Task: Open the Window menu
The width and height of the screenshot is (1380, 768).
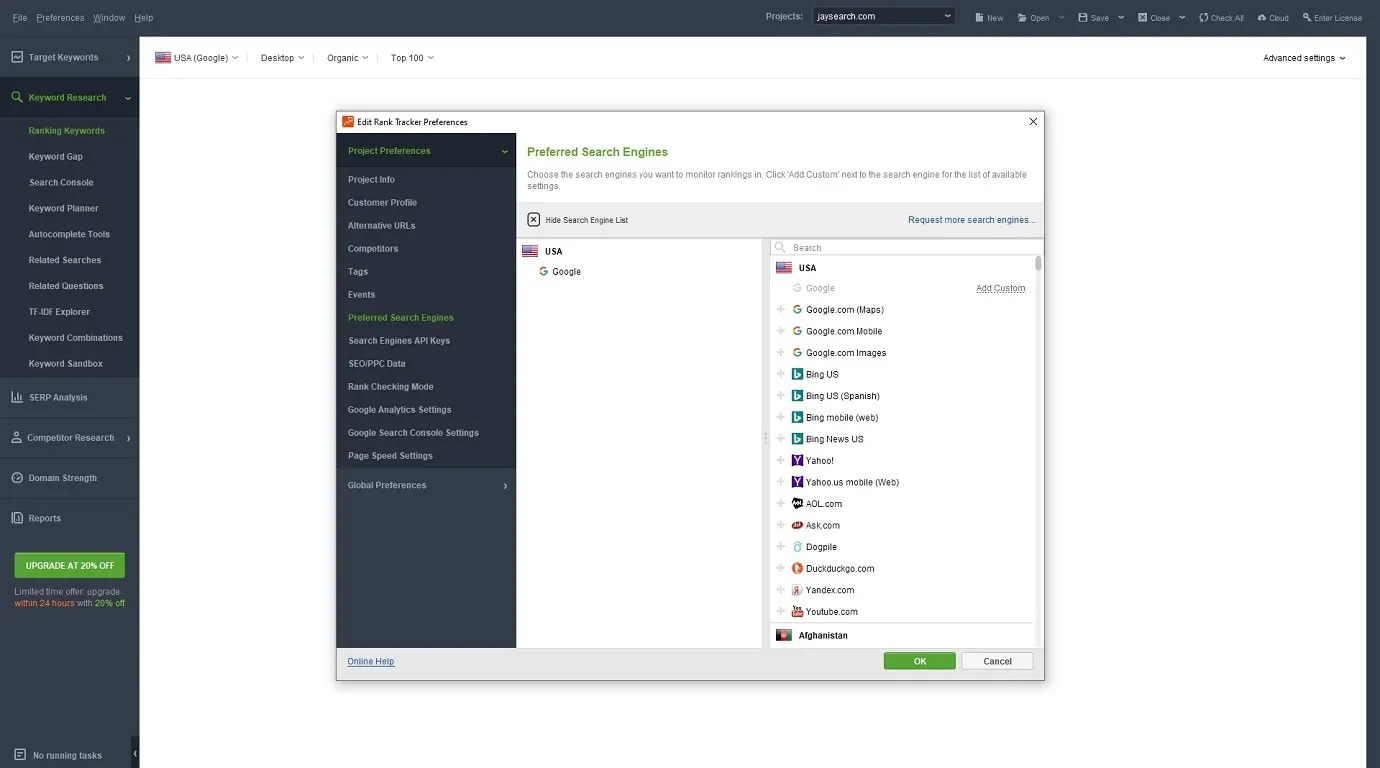Action: click(x=109, y=18)
